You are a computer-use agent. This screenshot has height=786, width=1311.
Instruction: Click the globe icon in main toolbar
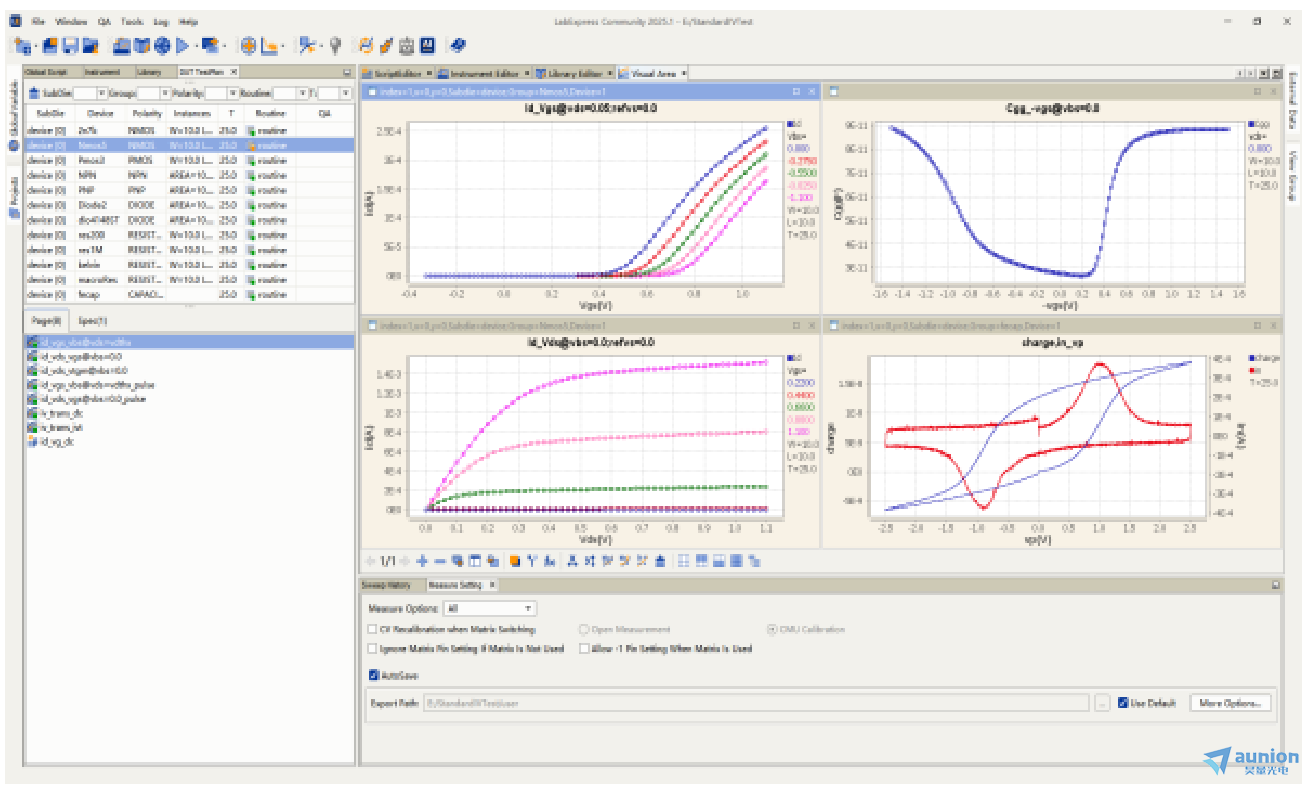tap(161, 45)
